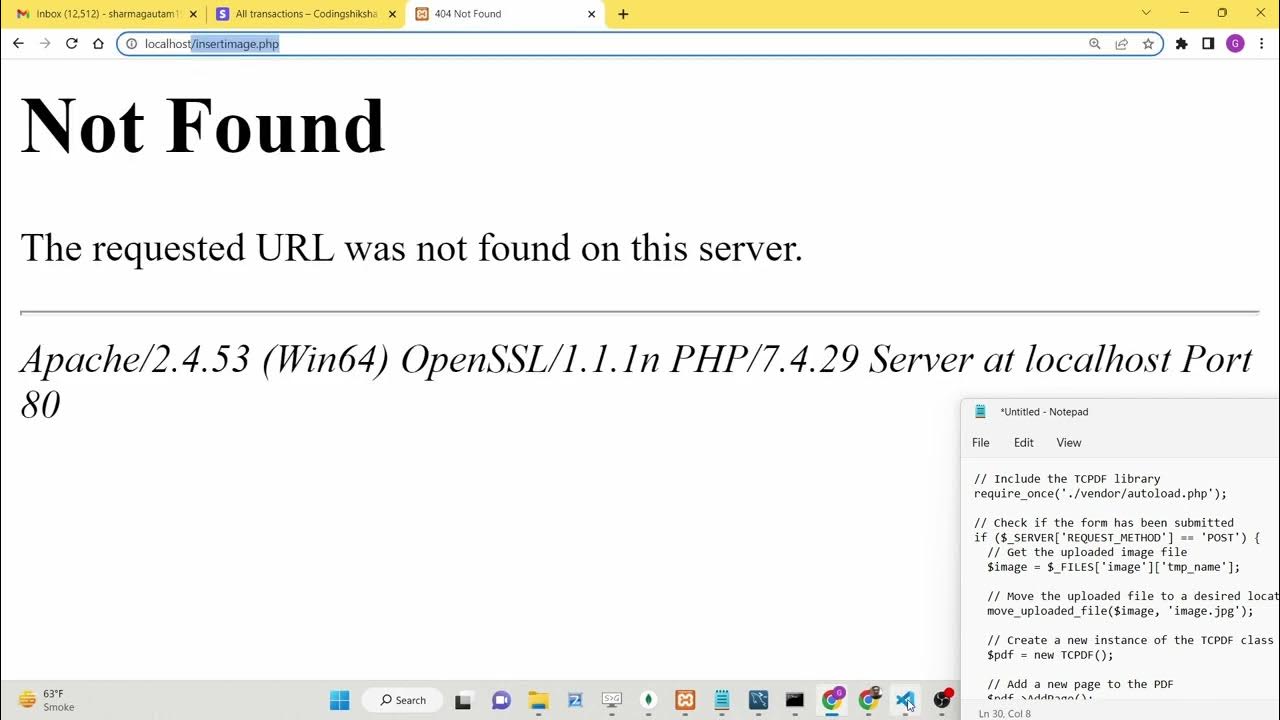Expand the tab search dropdown arrow

point(1146,13)
